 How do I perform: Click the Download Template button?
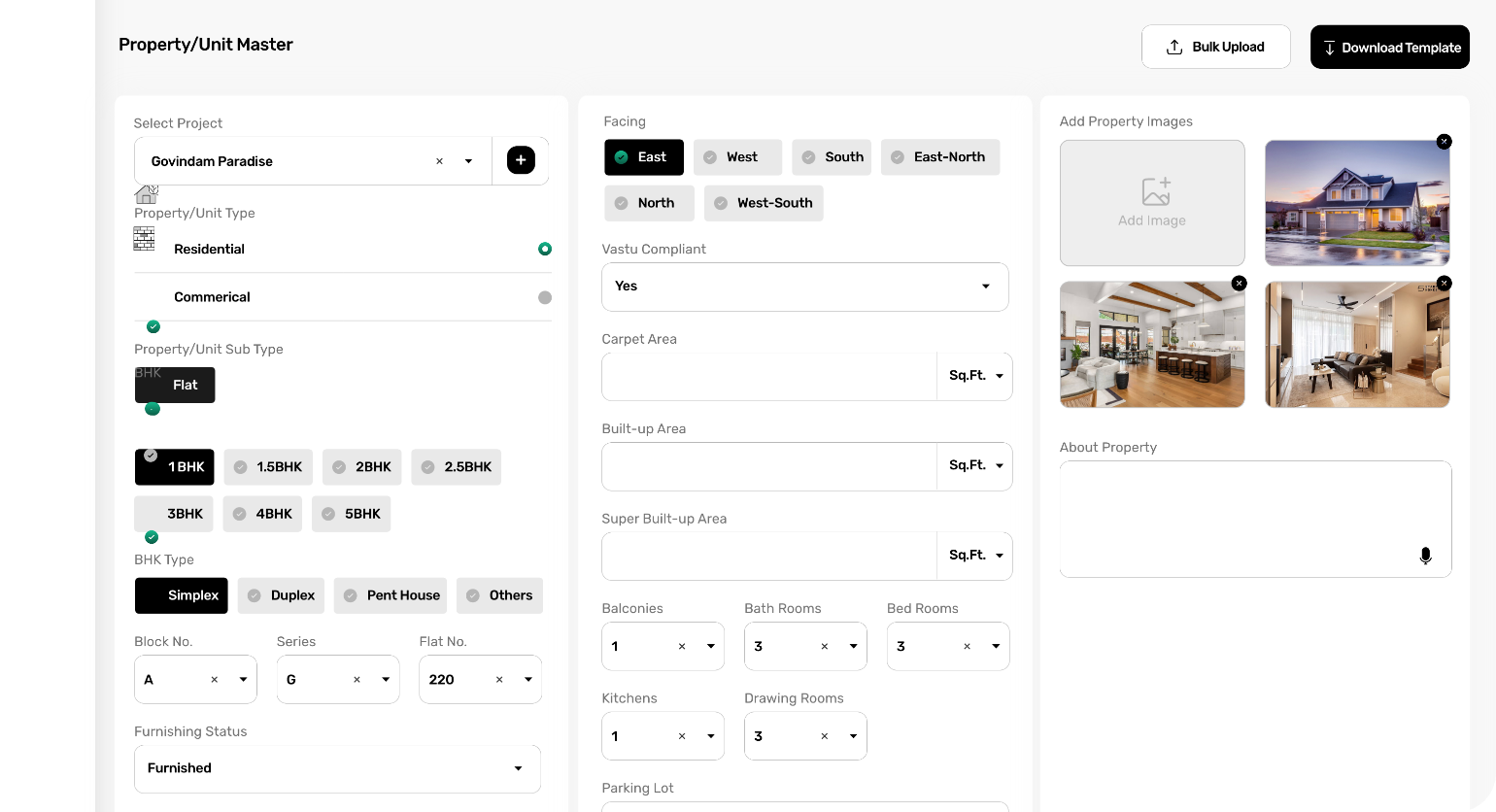click(x=1390, y=47)
